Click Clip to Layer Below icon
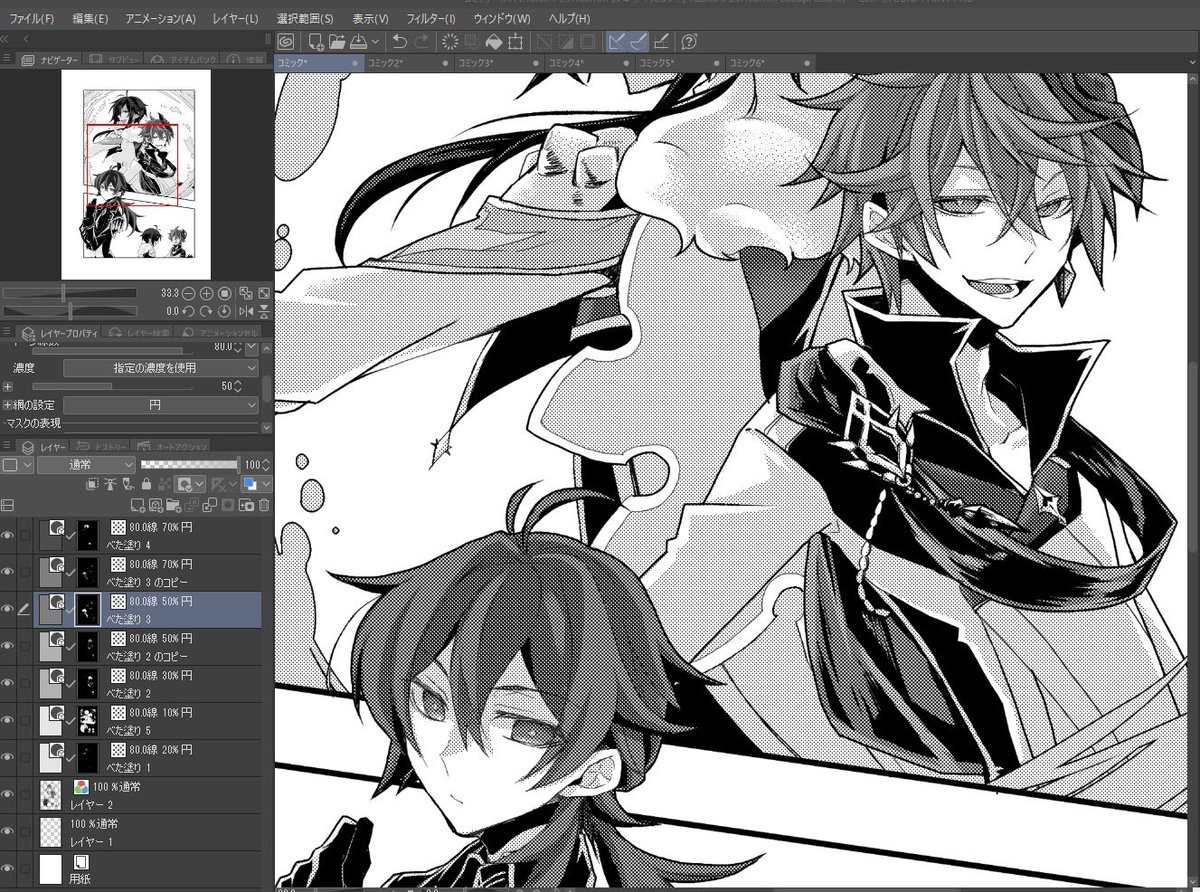The height and width of the screenshot is (892, 1200). pyautogui.click(x=92, y=484)
